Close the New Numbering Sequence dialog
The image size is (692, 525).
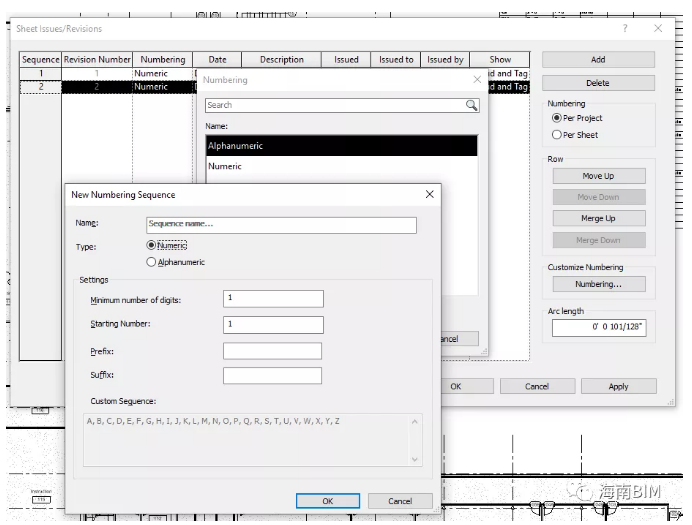(x=429, y=195)
